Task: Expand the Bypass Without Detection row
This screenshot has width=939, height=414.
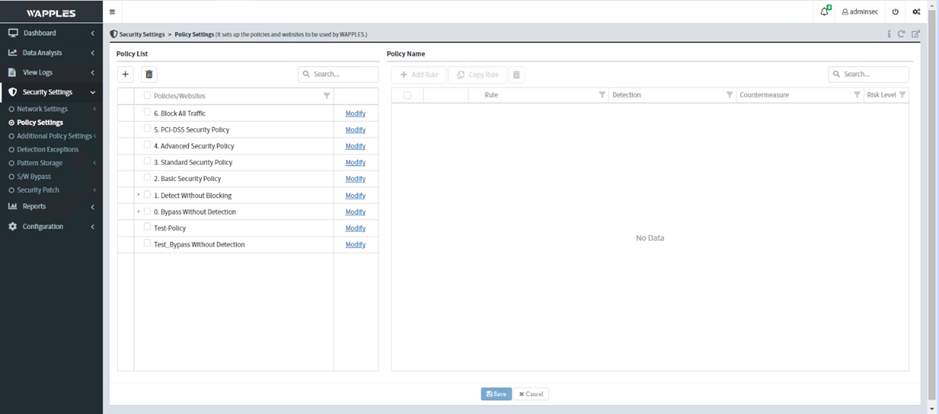Action: click(x=138, y=211)
